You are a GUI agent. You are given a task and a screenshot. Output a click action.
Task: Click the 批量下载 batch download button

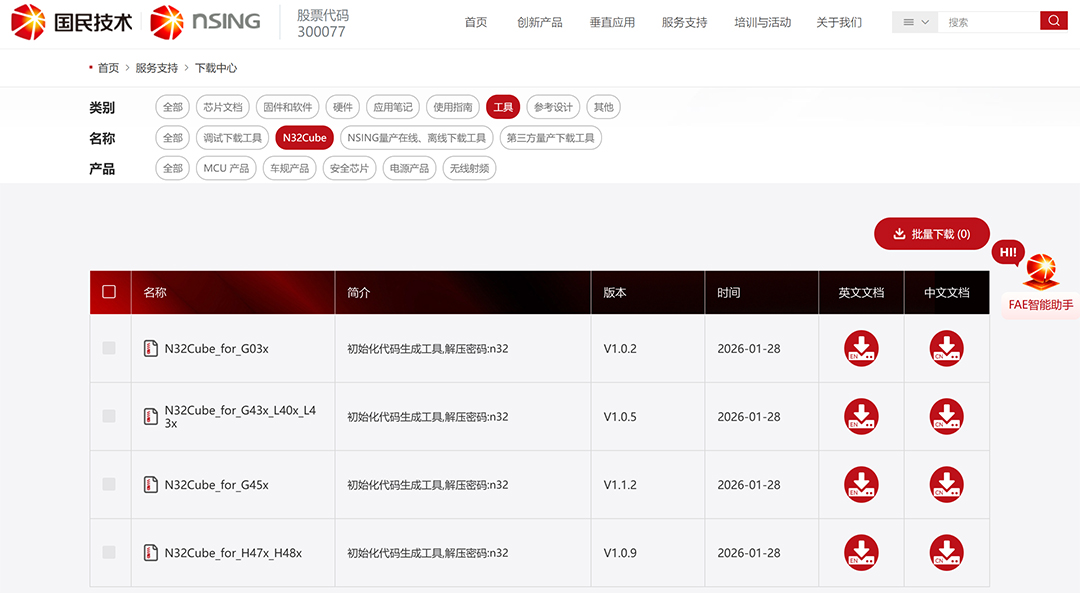tap(931, 233)
